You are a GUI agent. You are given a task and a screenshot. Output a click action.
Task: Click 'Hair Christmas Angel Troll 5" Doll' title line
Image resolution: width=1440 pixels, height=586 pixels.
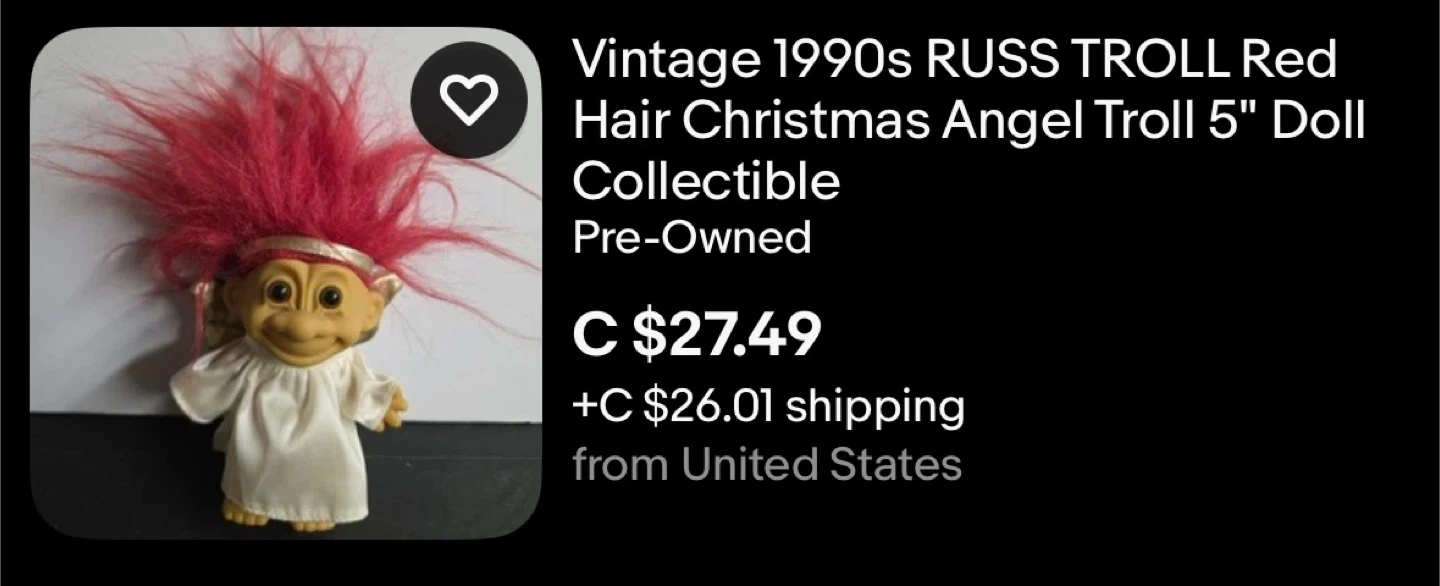pos(968,121)
